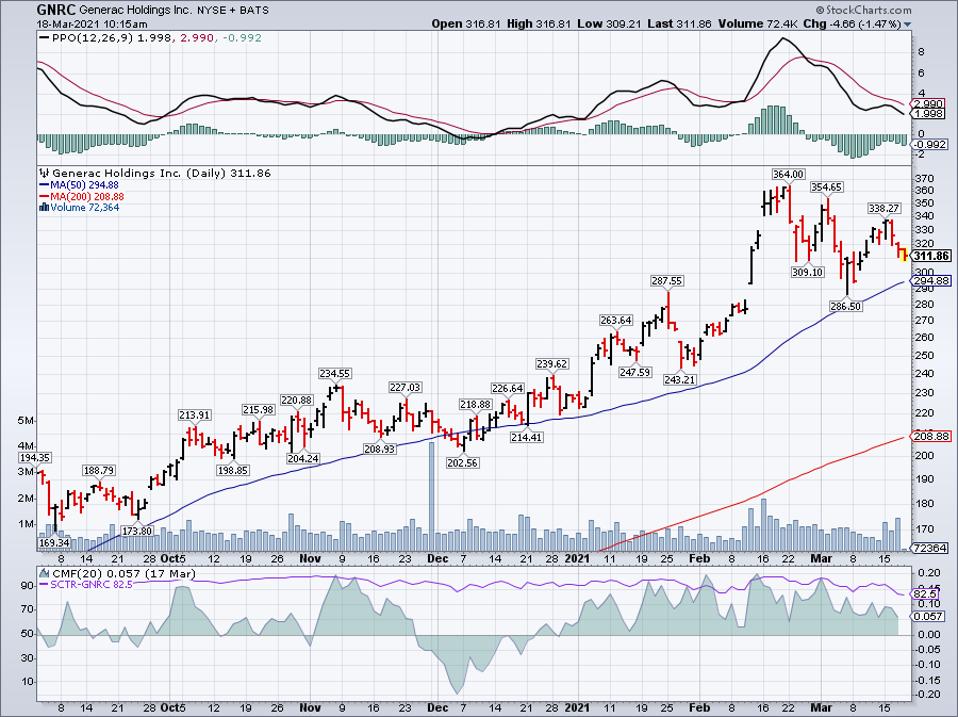The height and width of the screenshot is (717, 958).
Task: Click the volume bars icon in the legend
Action: 43,208
